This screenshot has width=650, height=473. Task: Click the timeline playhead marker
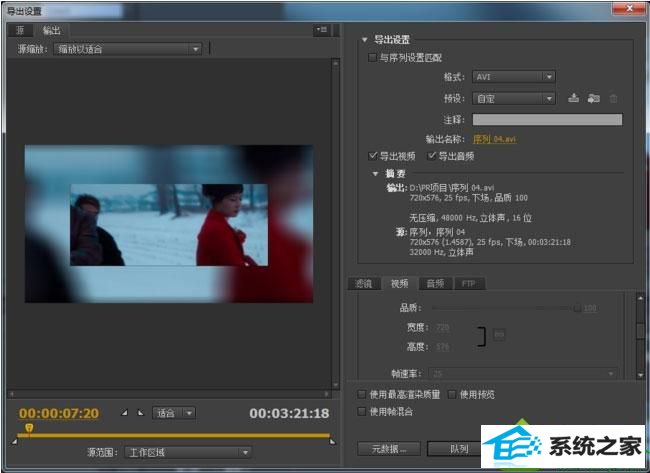(x=29, y=427)
